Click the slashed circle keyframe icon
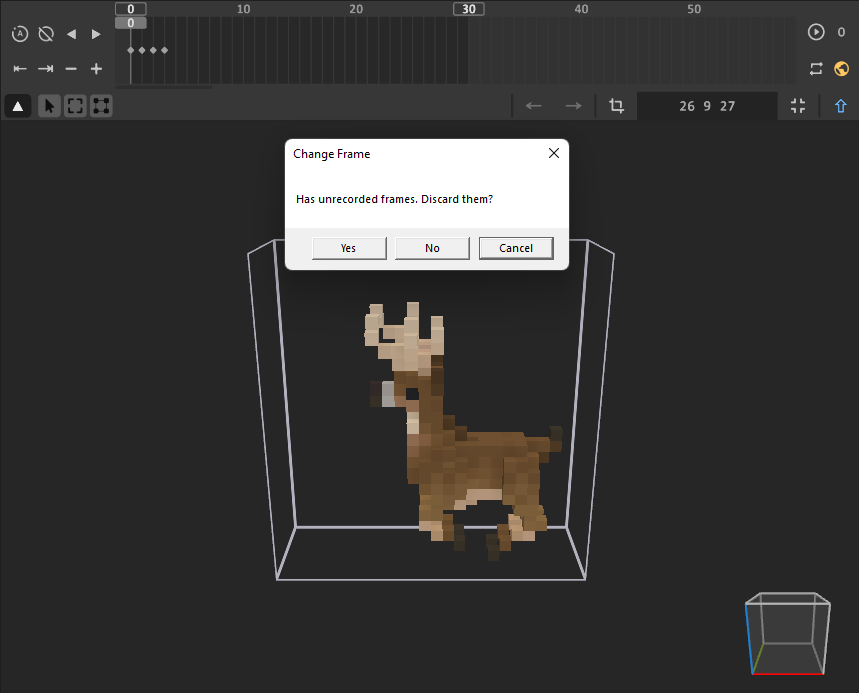 [x=46, y=34]
